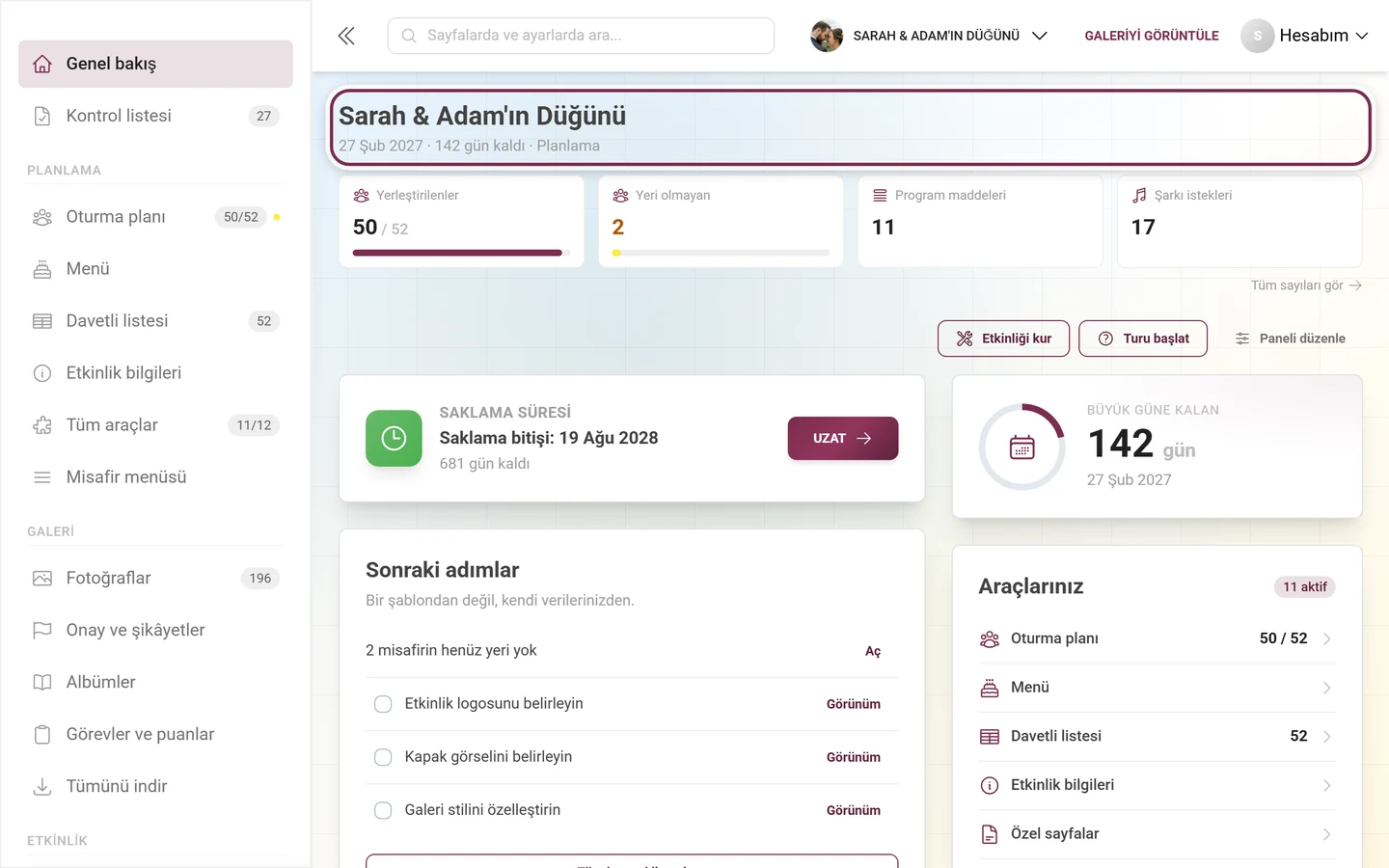
Task: Check Etkinlik logosunu belirleyin
Action: 383,704
